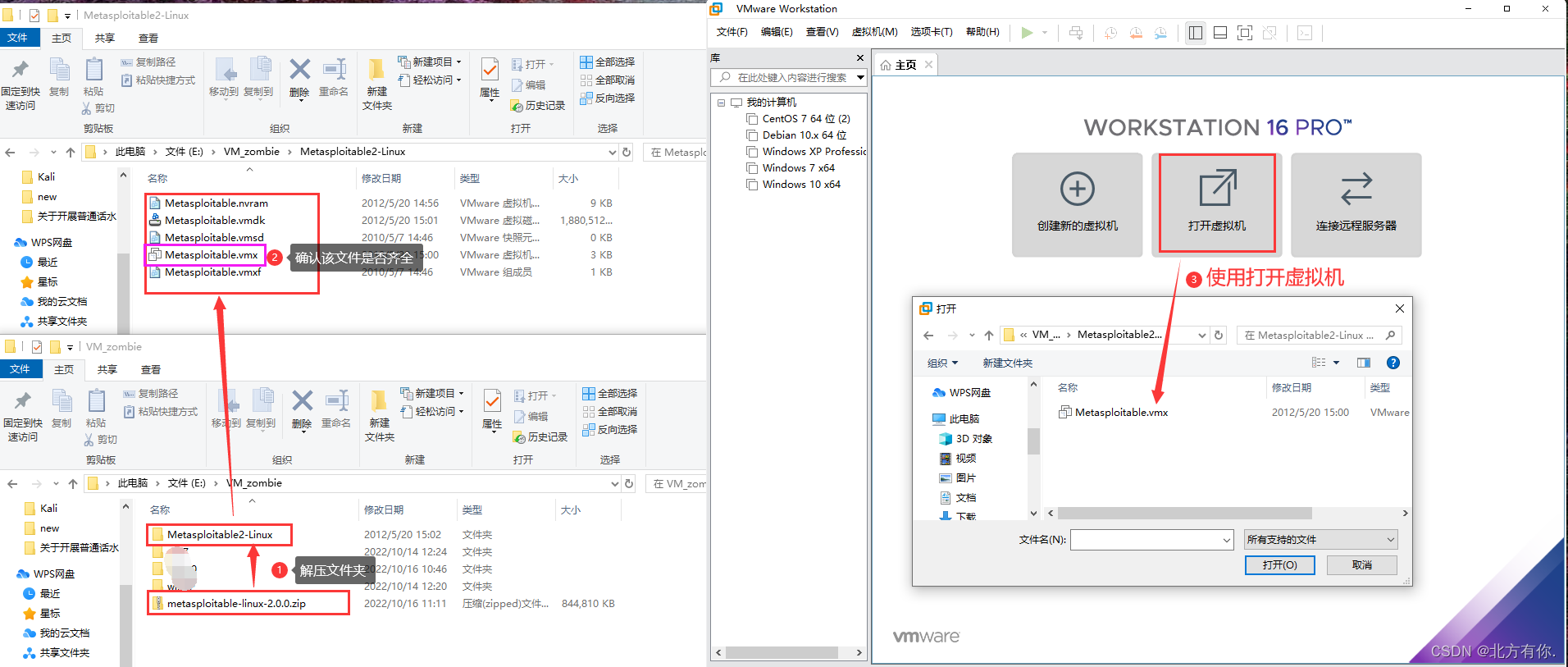The height and width of the screenshot is (667, 1568).
Task: Expand the address path dropdown in 打开 dialog
Action: pos(1202,336)
